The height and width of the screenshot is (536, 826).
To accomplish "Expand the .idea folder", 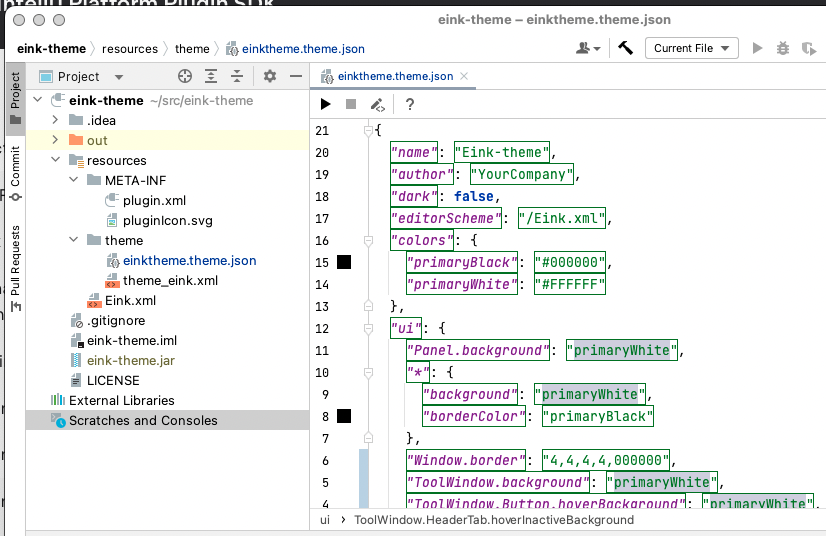I will click(55, 120).
